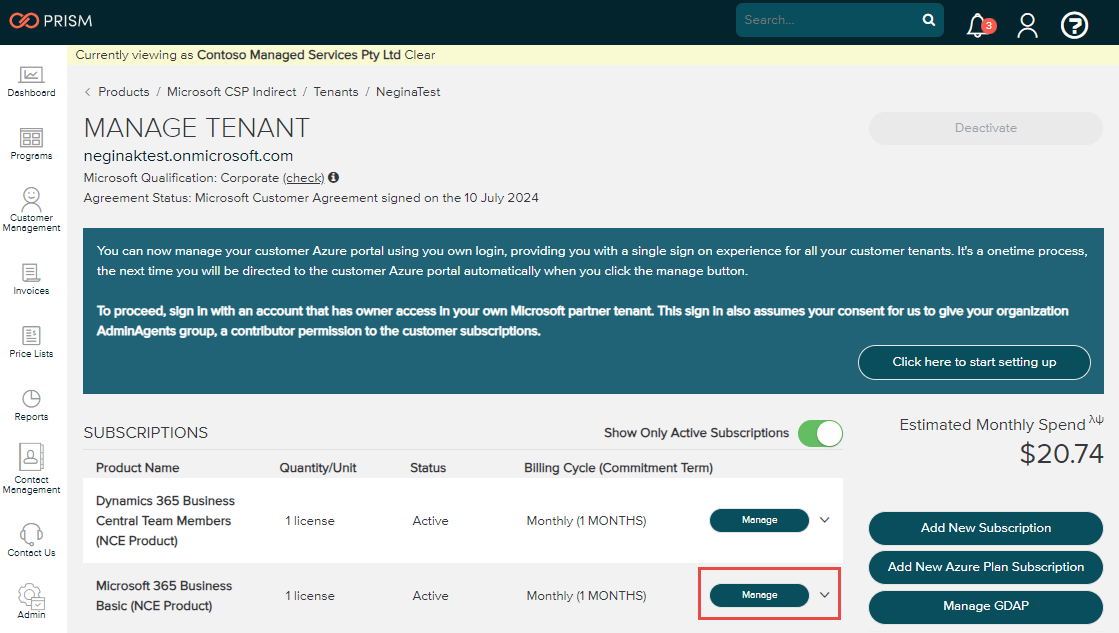Click the Estimated Monthly Spend label
The width and height of the screenshot is (1119, 633).
(992, 425)
